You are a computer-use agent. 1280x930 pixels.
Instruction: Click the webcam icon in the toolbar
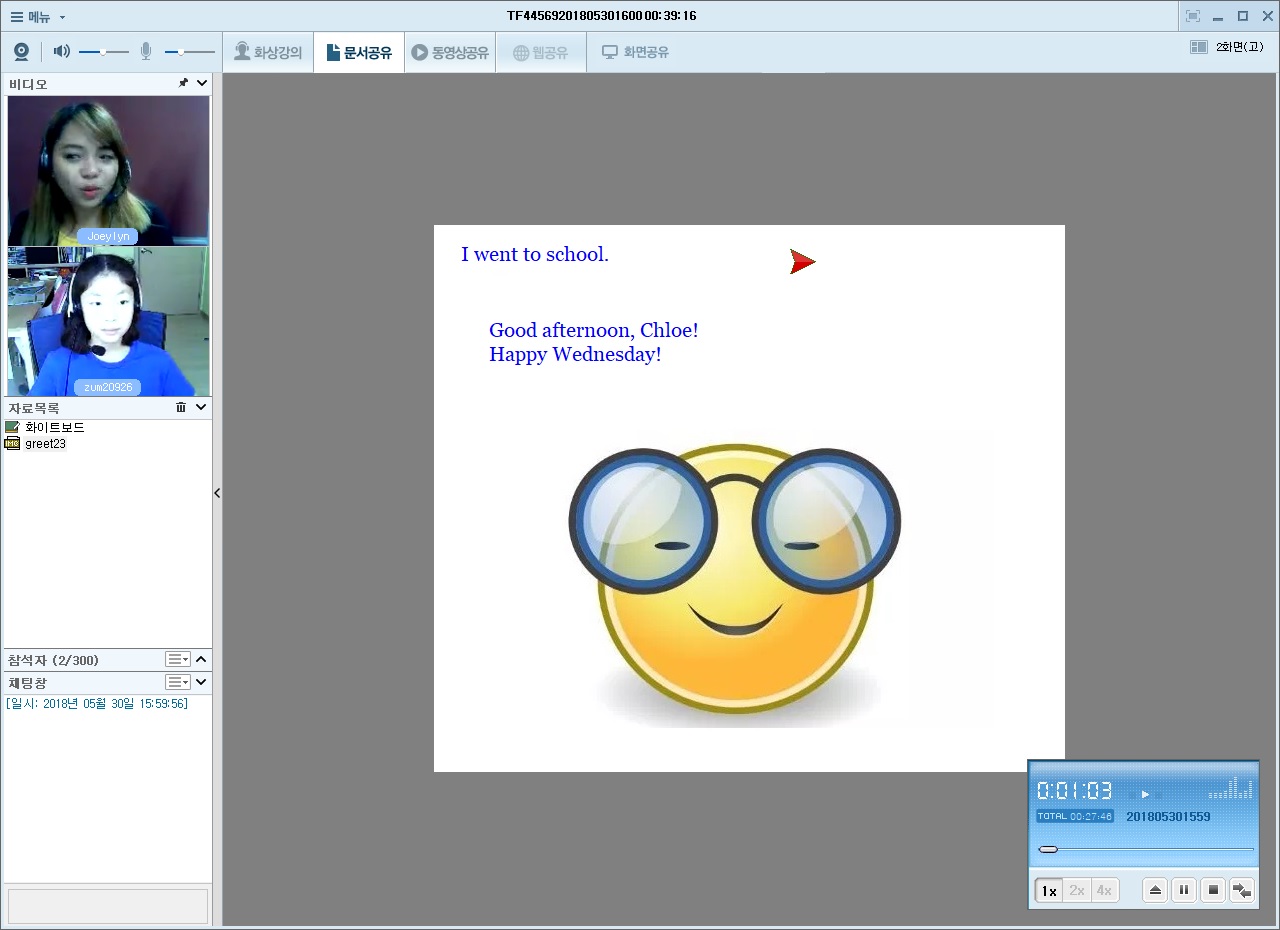tap(21, 52)
